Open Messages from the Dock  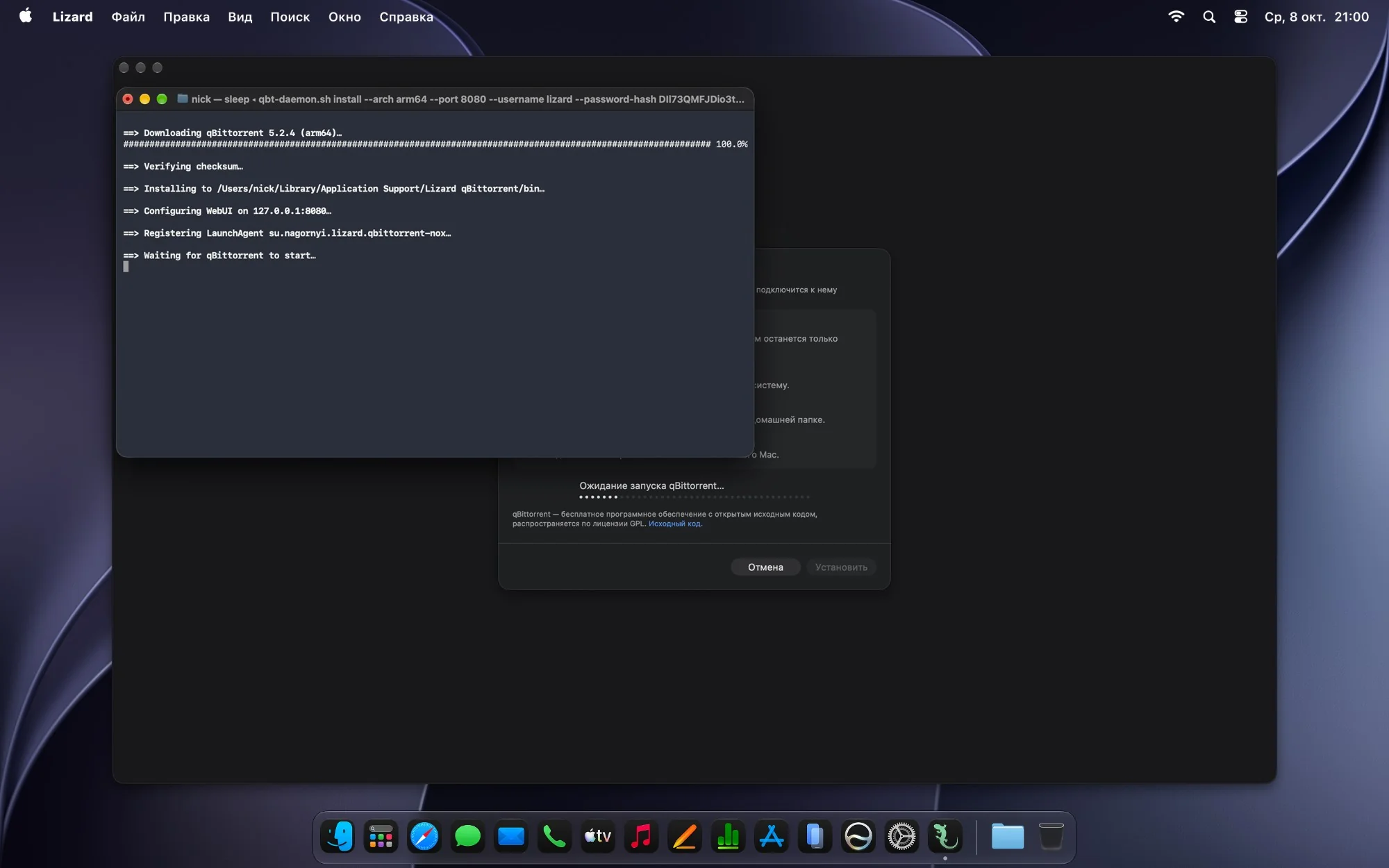(467, 836)
